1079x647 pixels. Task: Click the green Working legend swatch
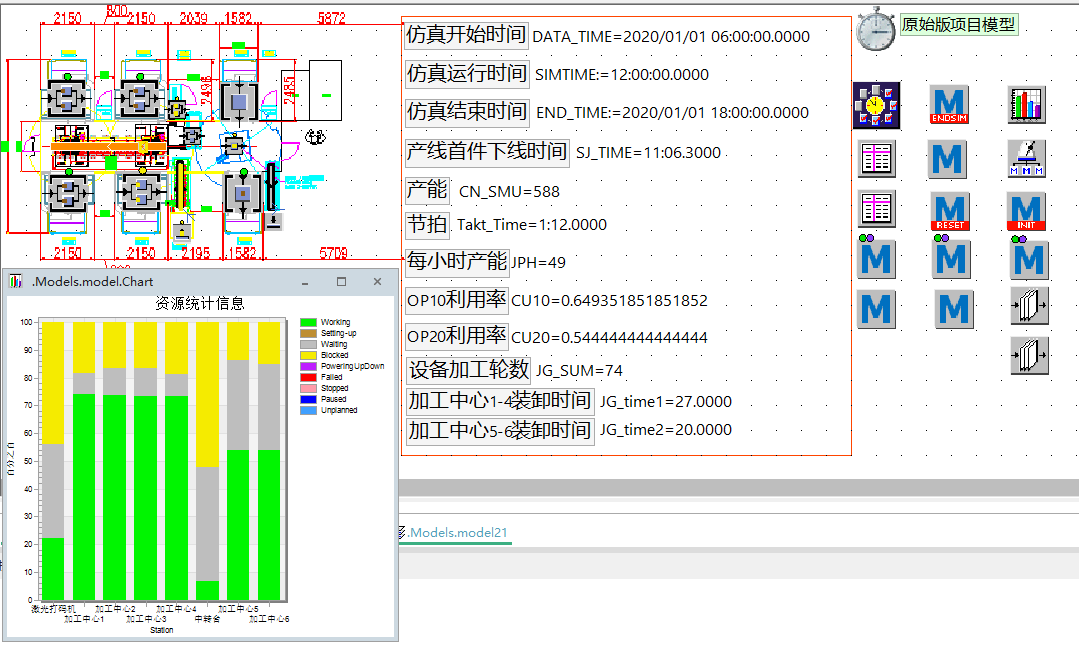(308, 323)
